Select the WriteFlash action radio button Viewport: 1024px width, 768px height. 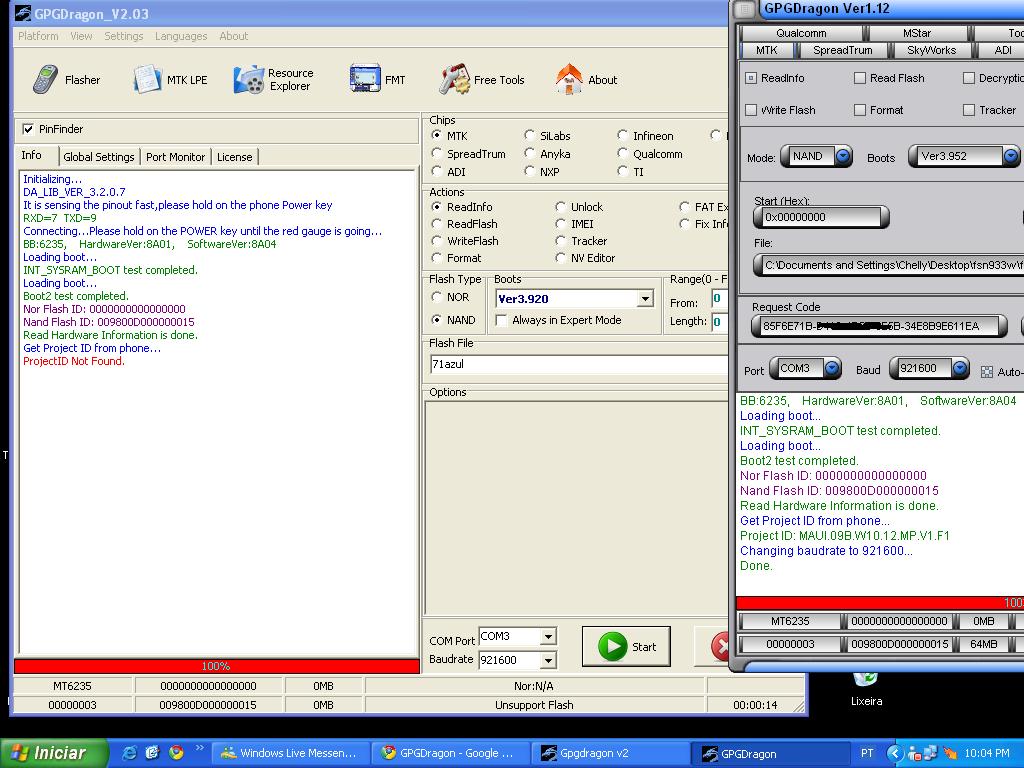click(437, 240)
